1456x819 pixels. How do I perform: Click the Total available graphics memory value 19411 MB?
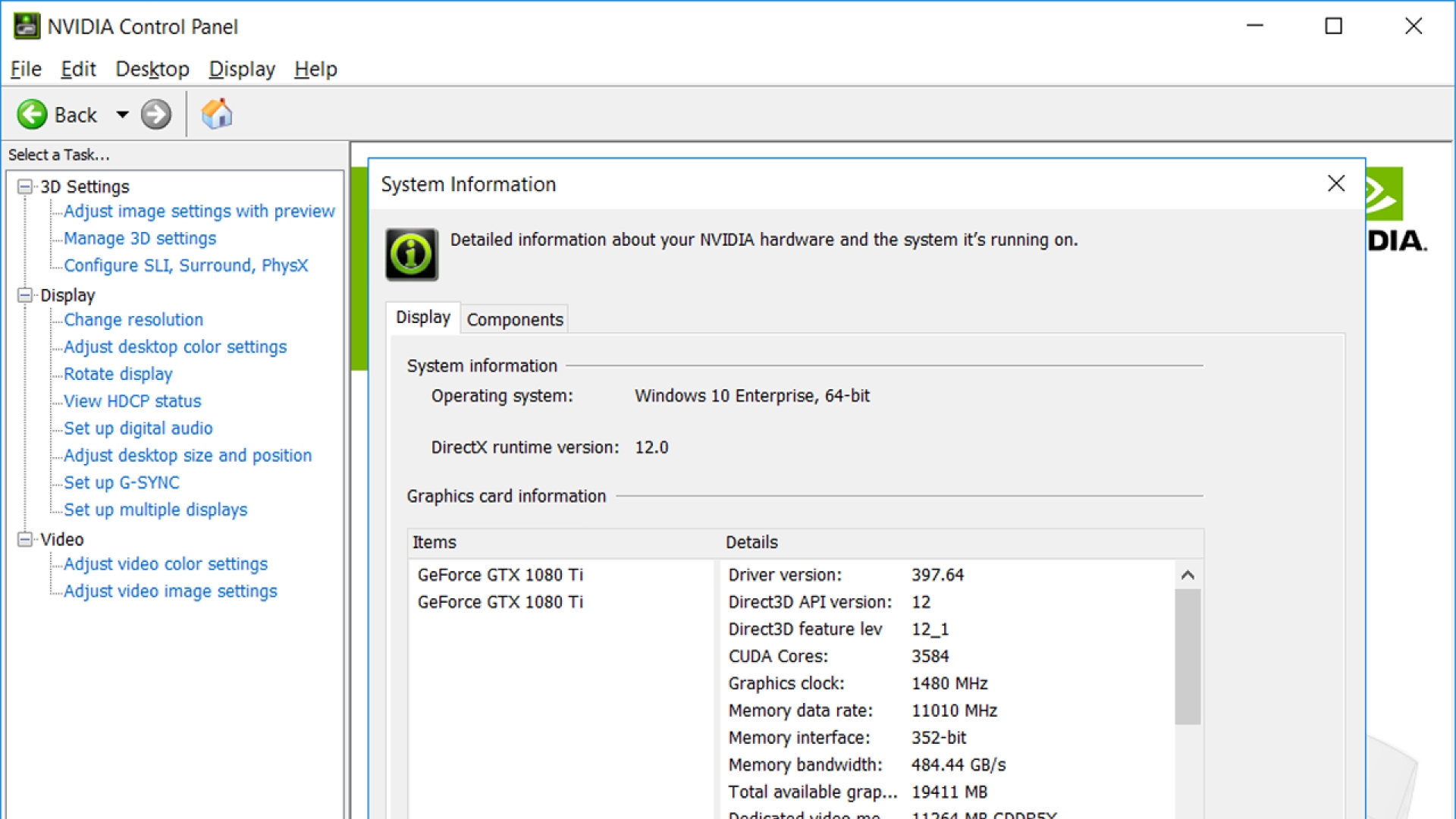tap(949, 792)
